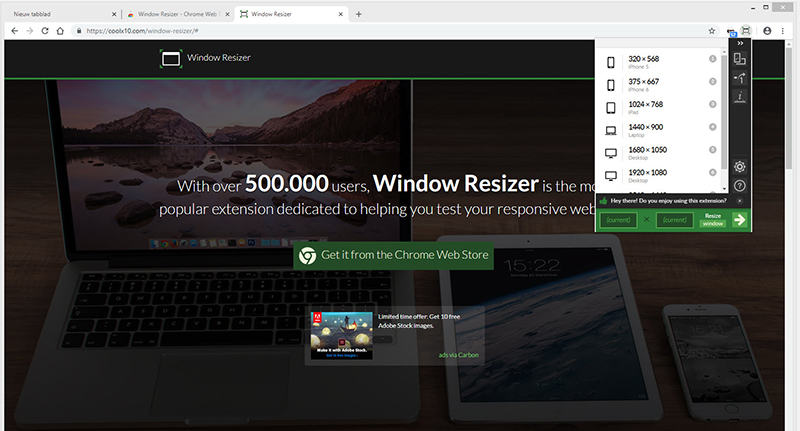Screen dimensions: 800x431
Task: Open the Adobe Stock ad image
Action: 341,335
